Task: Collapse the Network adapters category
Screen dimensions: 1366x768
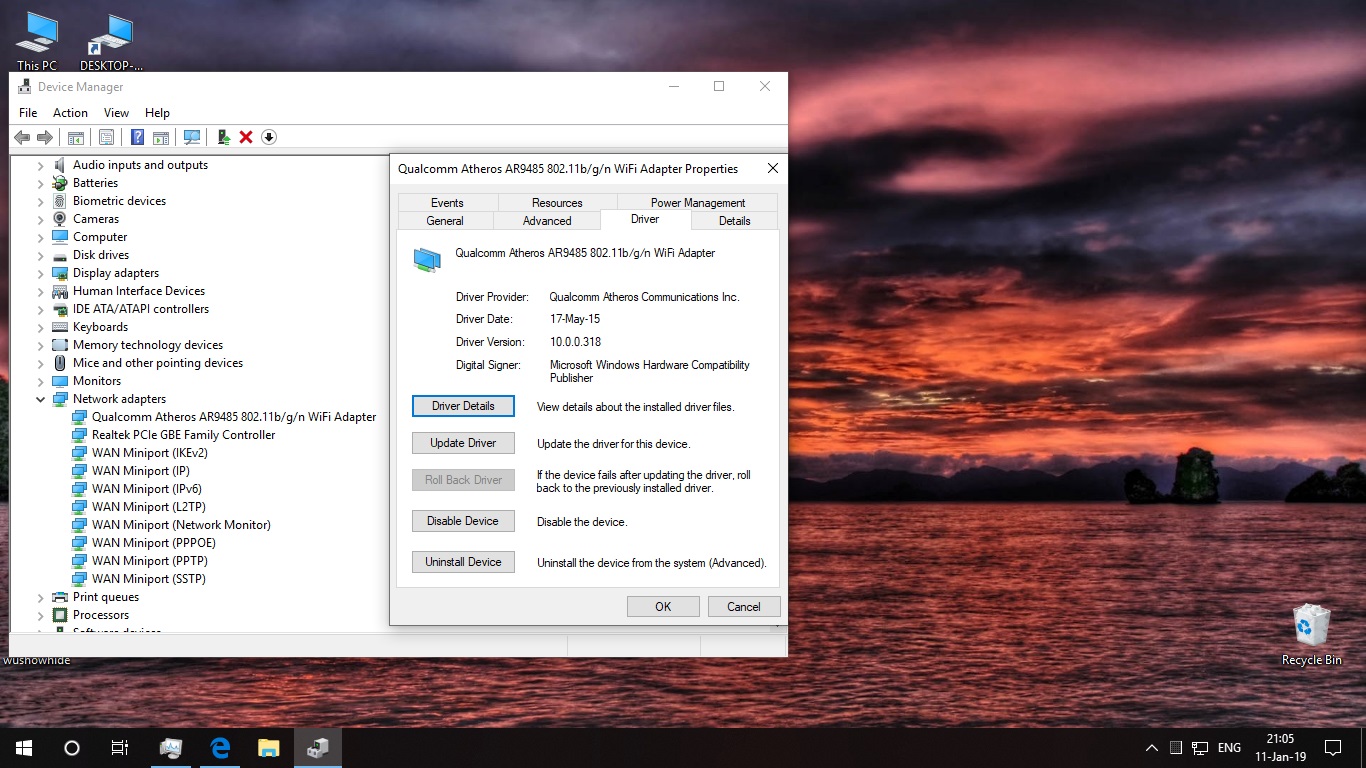Action: (x=41, y=399)
